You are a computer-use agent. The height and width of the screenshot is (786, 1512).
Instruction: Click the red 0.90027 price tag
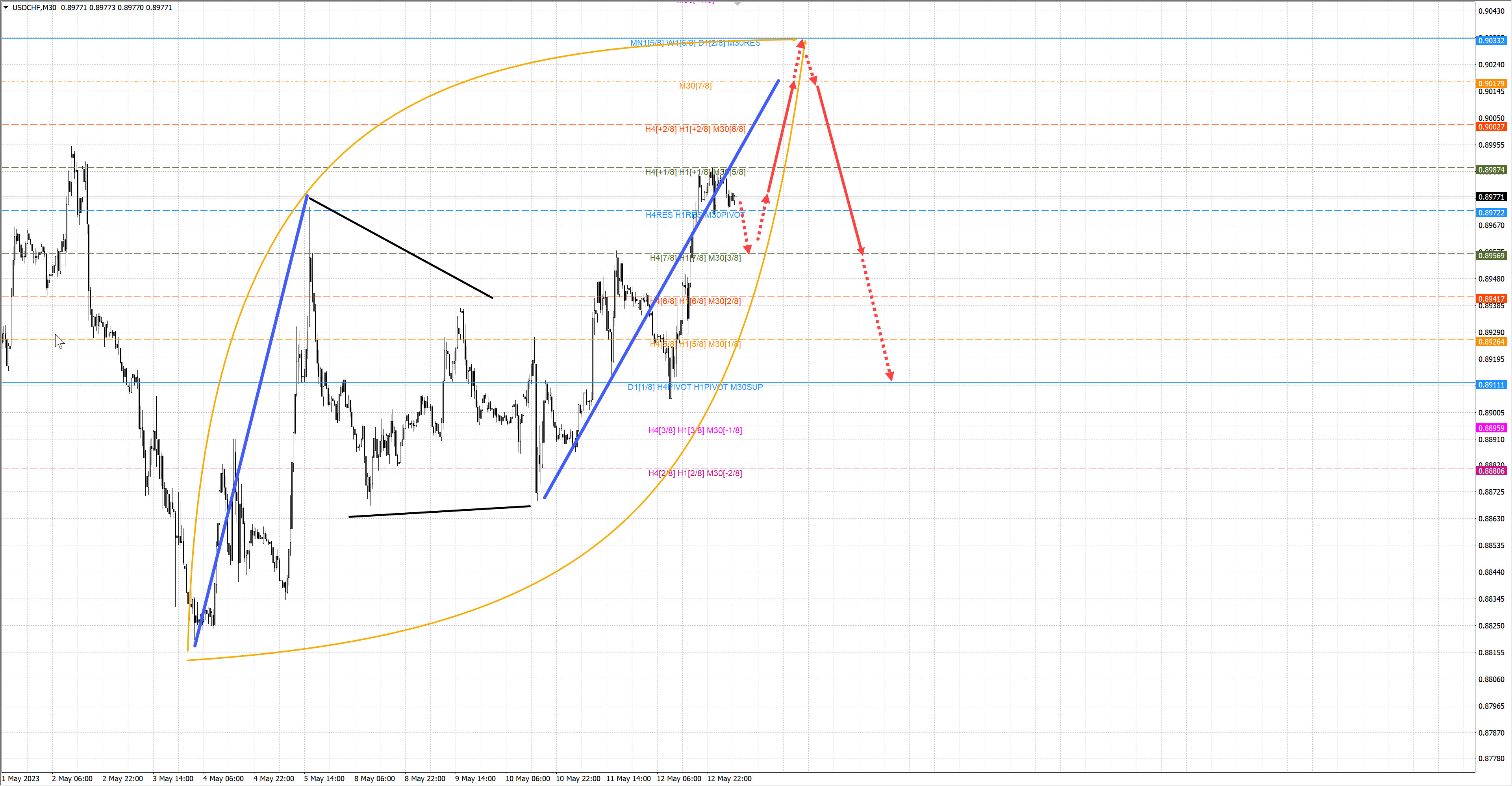[1492, 127]
